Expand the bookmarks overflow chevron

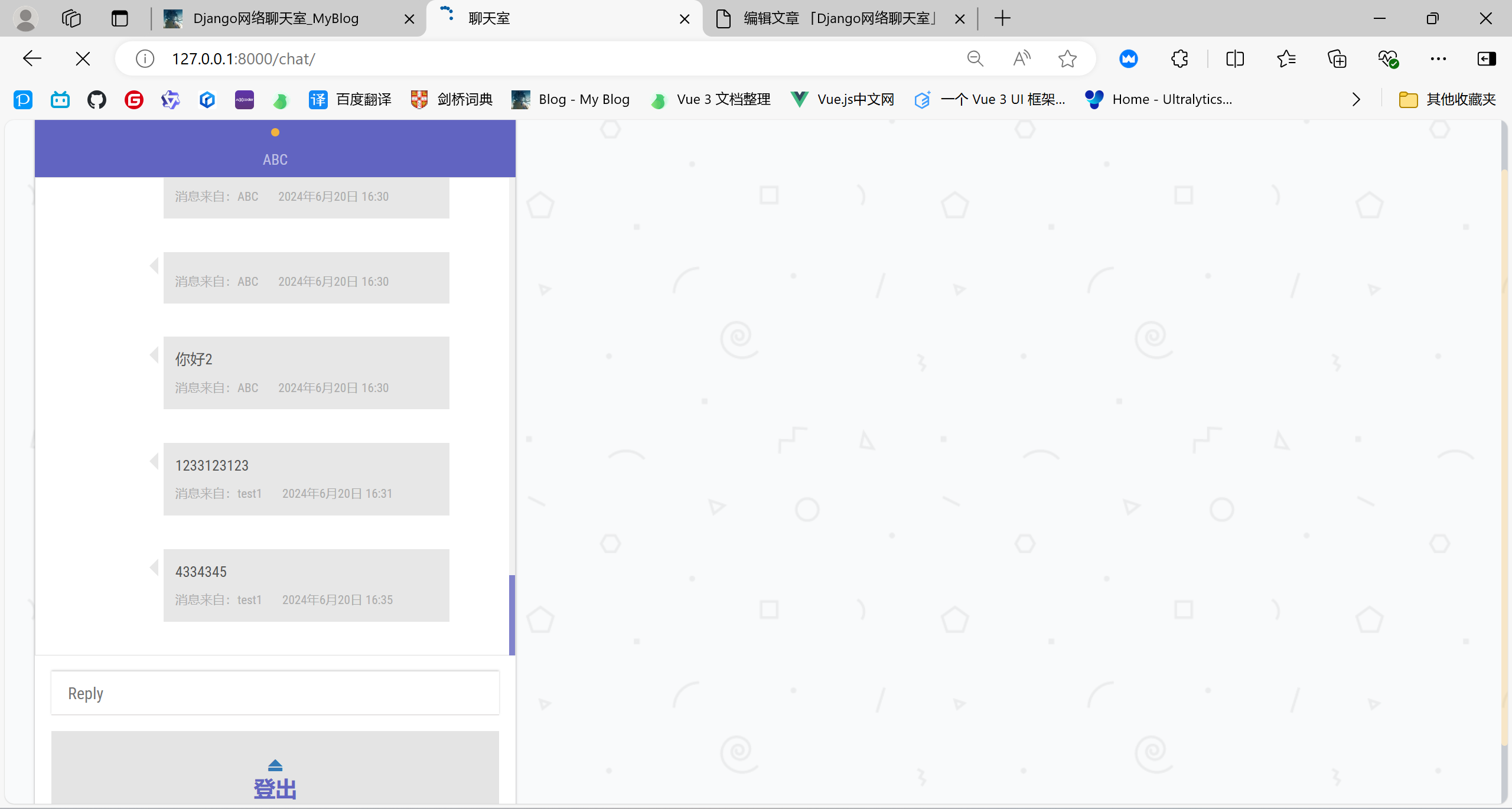(1356, 99)
